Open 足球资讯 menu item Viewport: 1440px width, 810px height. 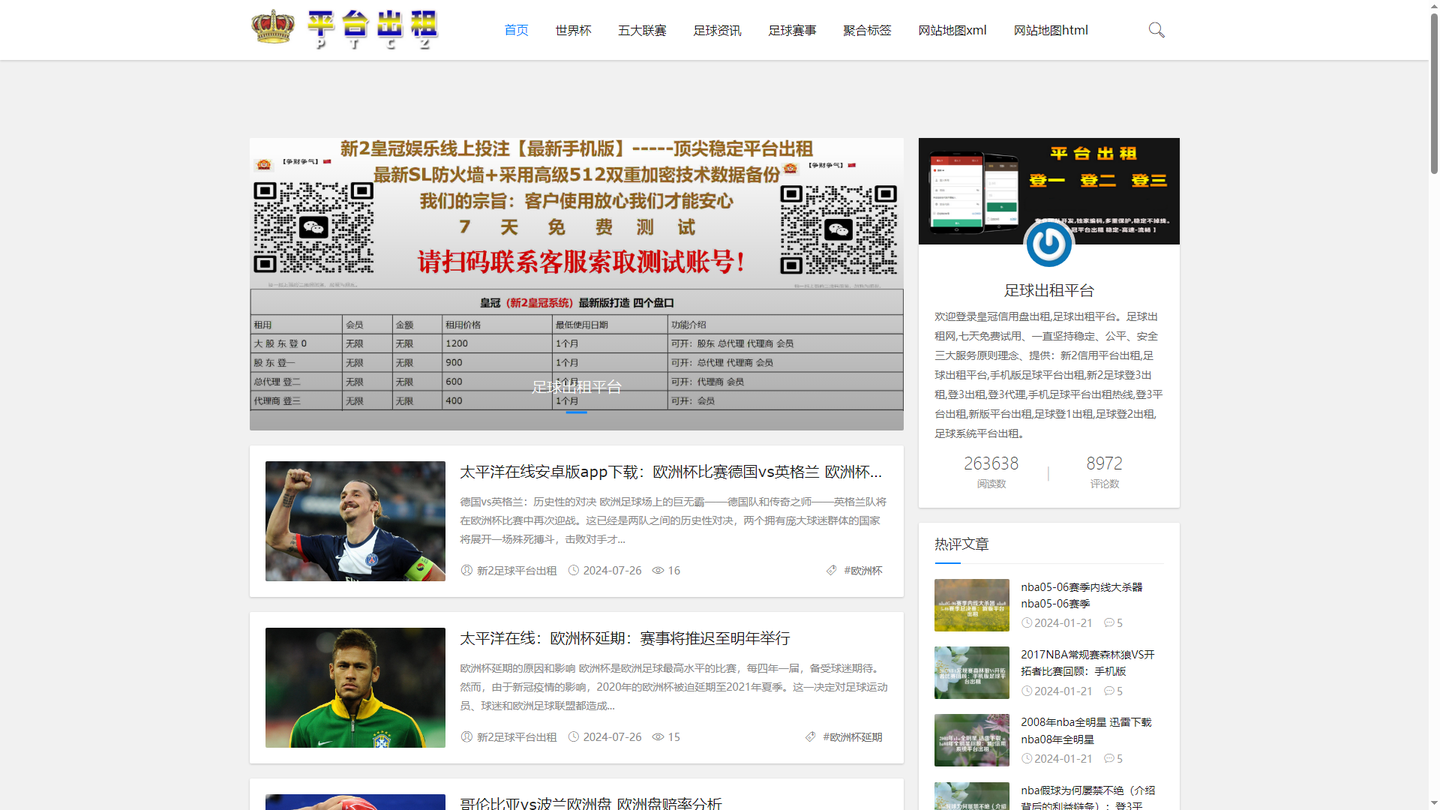pyautogui.click(x=717, y=30)
